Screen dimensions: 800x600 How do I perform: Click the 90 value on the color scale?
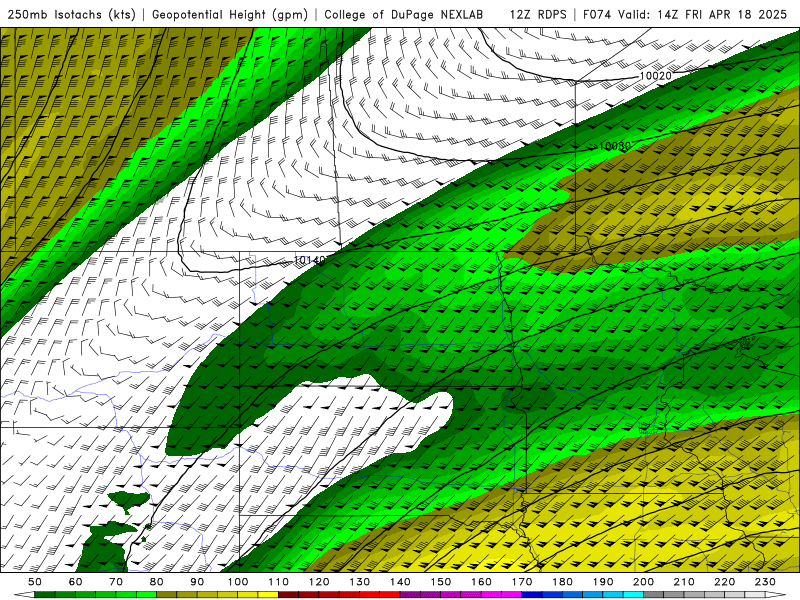[197, 582]
